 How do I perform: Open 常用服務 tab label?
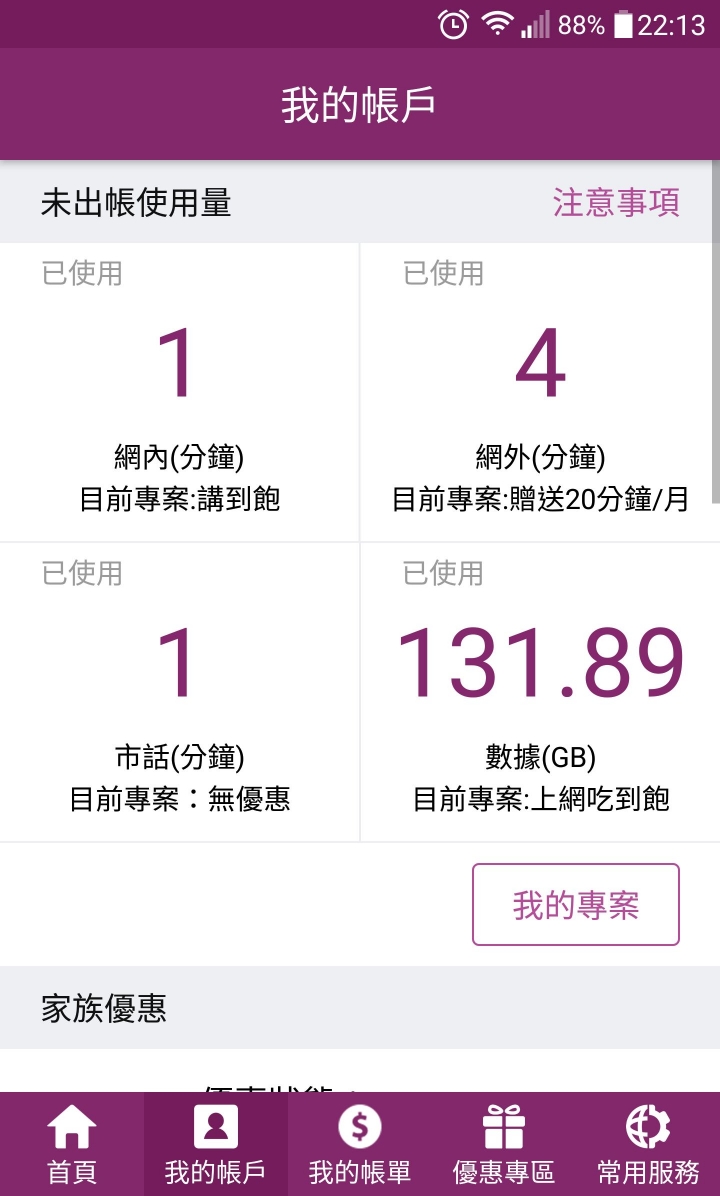click(648, 1172)
